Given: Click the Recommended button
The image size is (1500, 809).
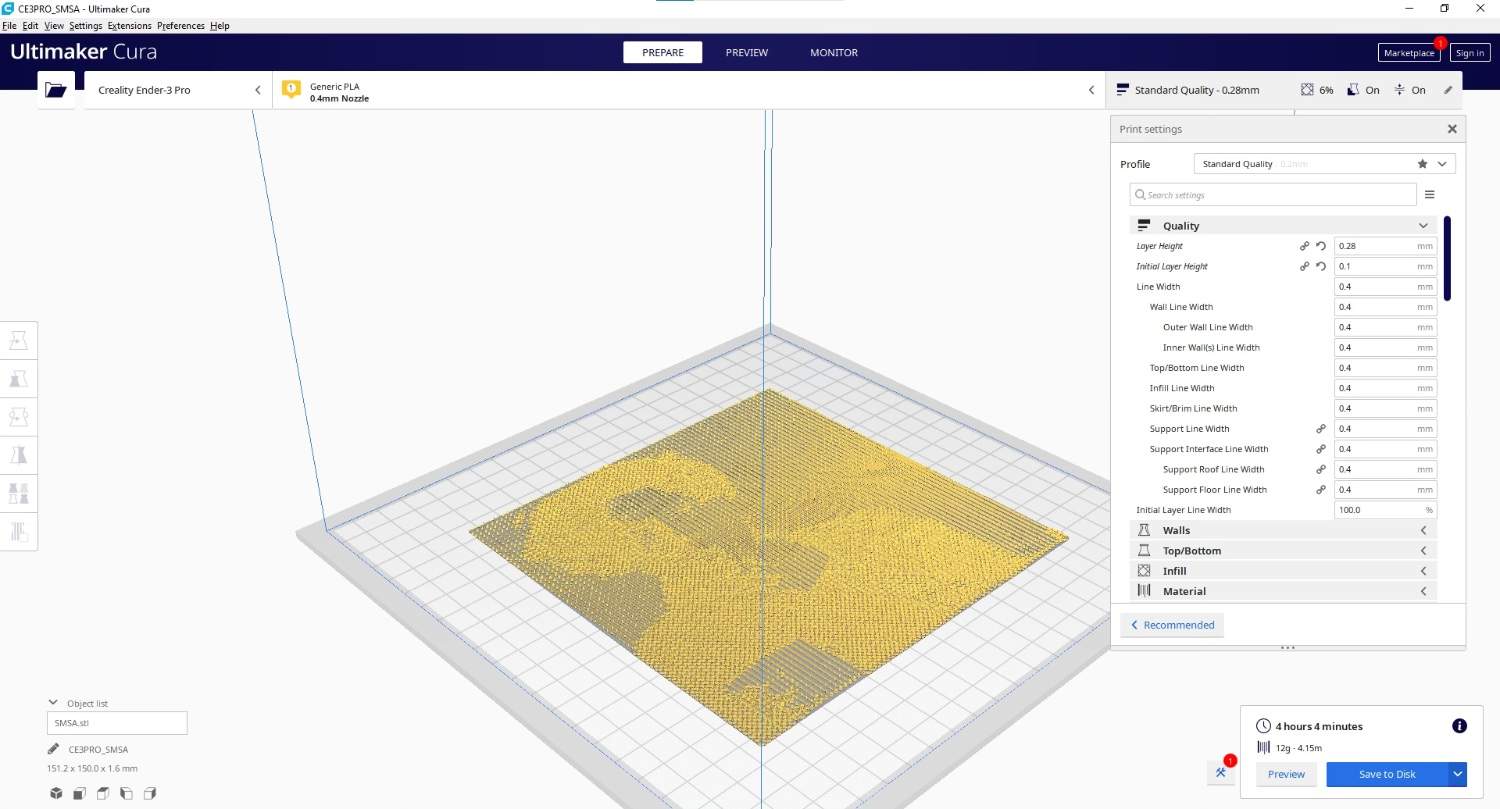Looking at the screenshot, I should tap(1172, 625).
